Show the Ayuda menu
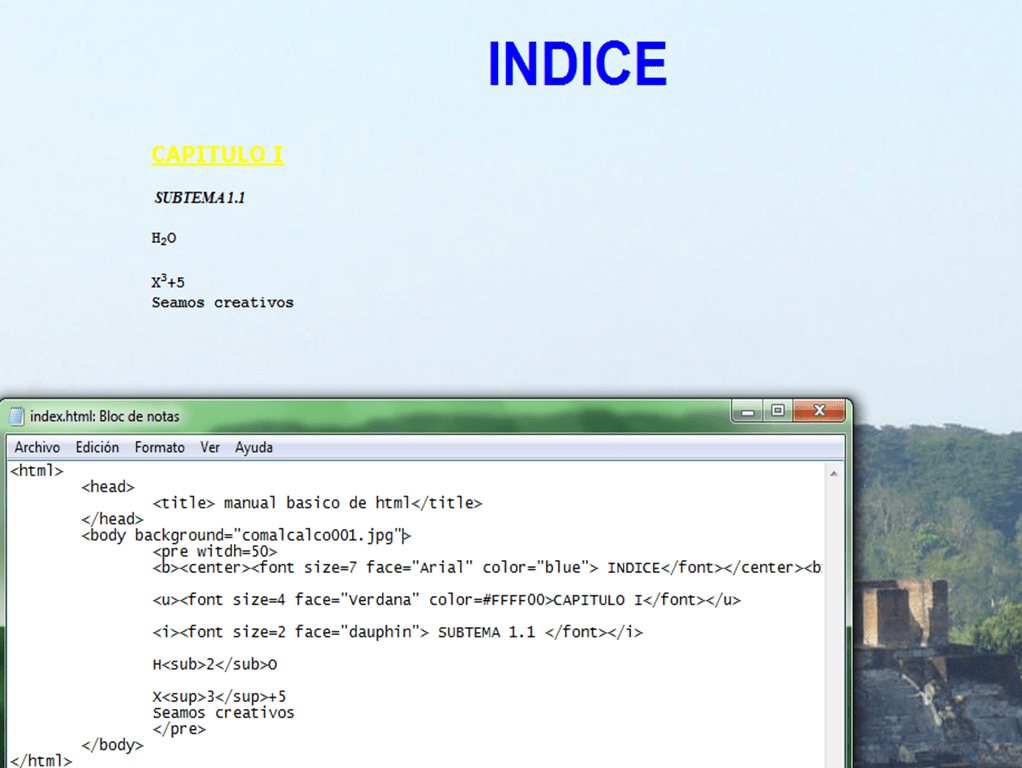 [x=254, y=447]
